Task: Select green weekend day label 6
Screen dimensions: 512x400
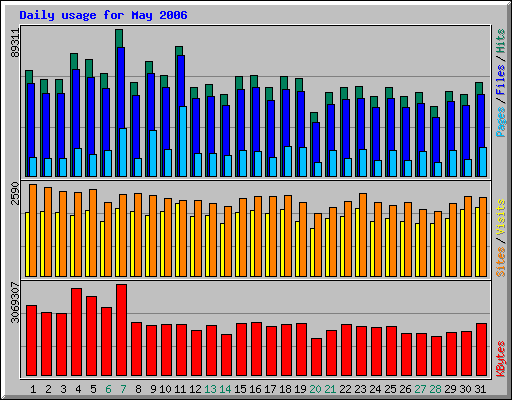Action: pyautogui.click(x=108, y=389)
